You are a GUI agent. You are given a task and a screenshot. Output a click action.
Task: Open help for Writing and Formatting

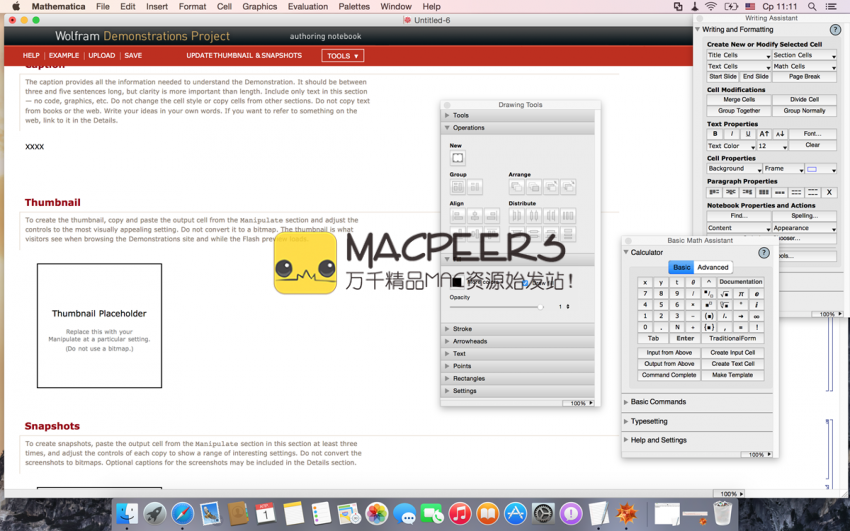click(x=835, y=30)
